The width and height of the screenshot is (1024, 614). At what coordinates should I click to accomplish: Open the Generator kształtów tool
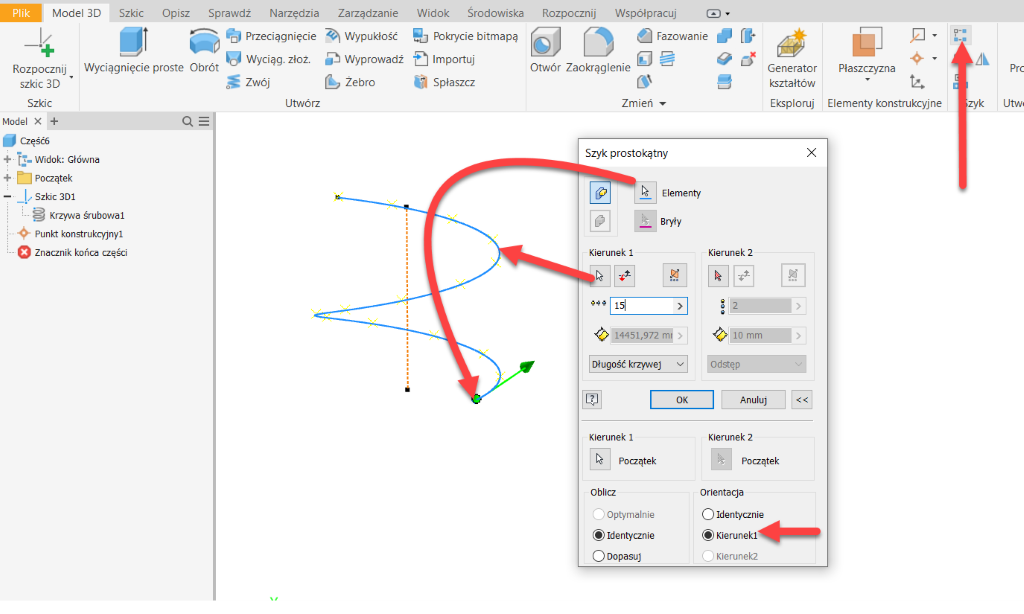(792, 45)
